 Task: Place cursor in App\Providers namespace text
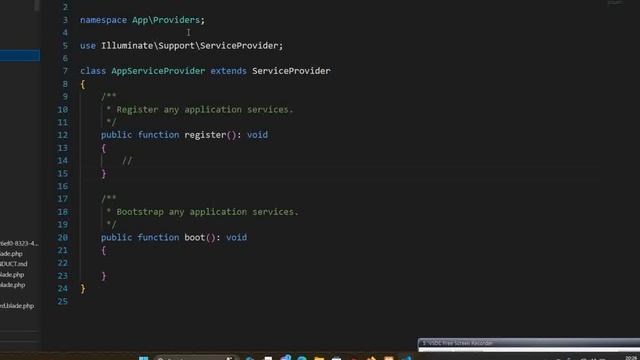166,20
